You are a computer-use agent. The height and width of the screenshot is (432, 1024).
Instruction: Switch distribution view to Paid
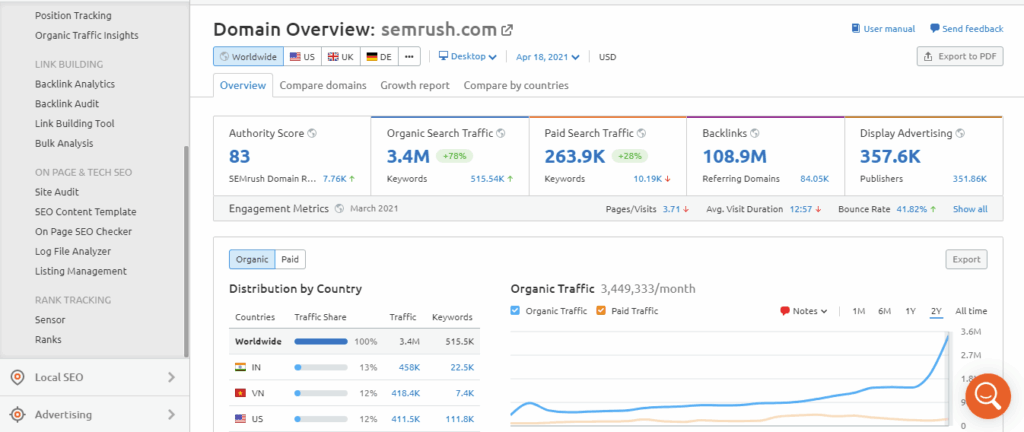(289, 260)
